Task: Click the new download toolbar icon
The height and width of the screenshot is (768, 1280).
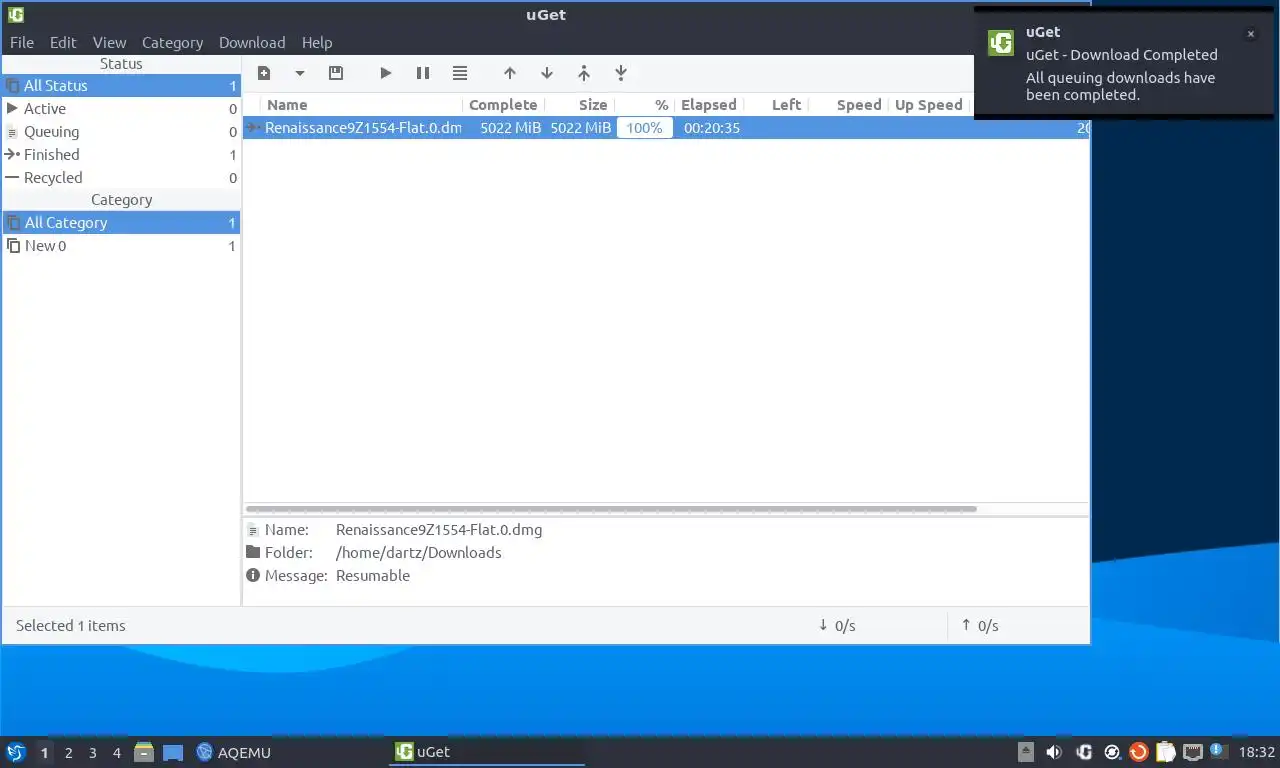Action: coord(264,73)
